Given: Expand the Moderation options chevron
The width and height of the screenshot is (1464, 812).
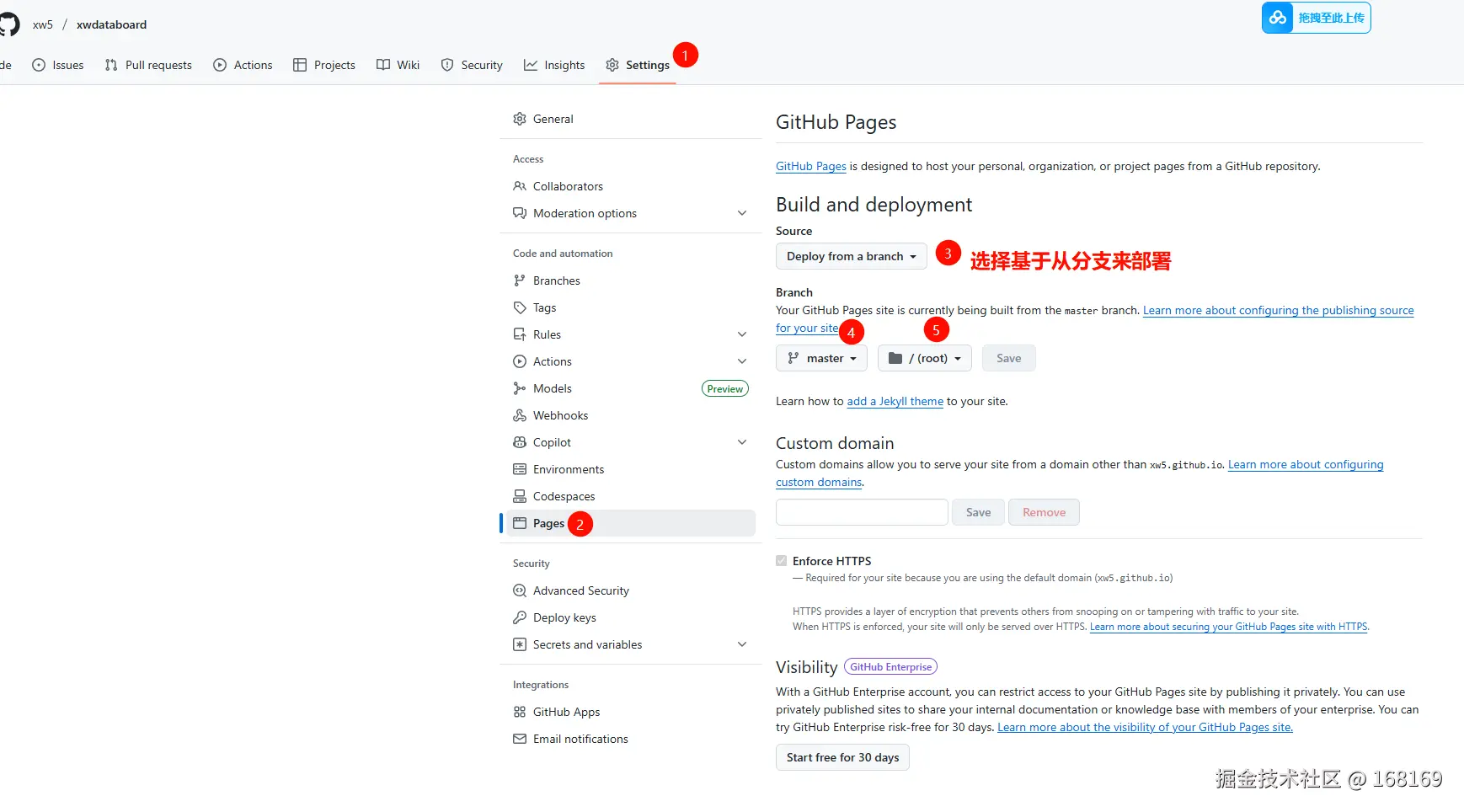Looking at the screenshot, I should pyautogui.click(x=742, y=213).
